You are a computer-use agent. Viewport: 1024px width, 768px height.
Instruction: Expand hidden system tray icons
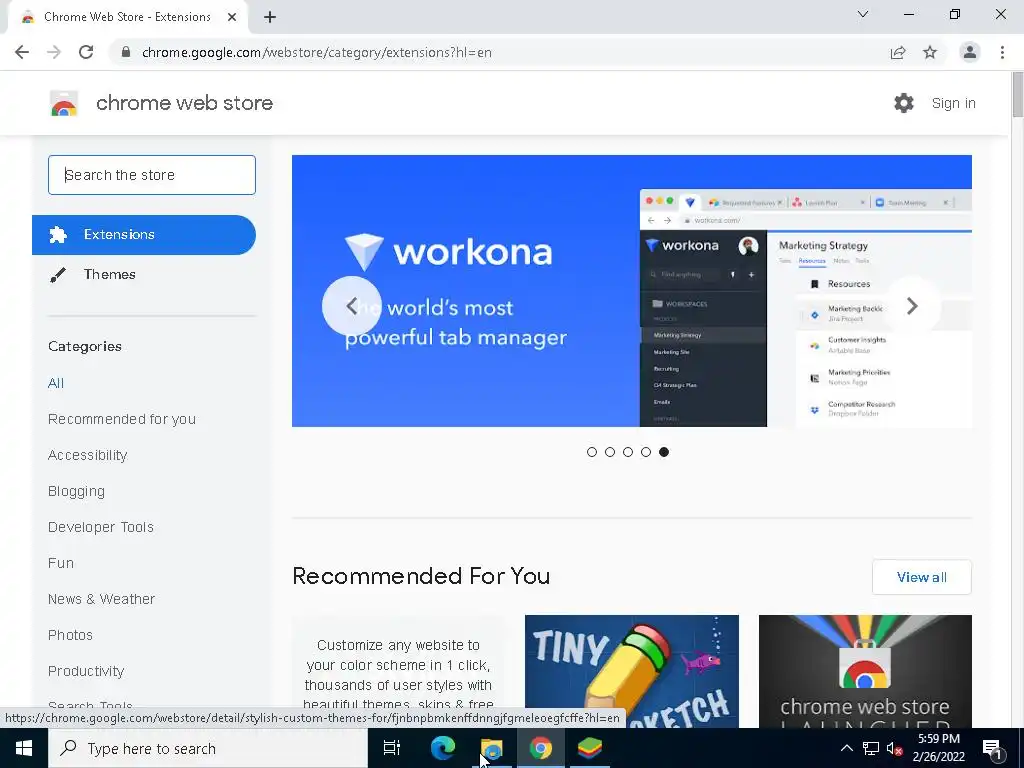846,748
